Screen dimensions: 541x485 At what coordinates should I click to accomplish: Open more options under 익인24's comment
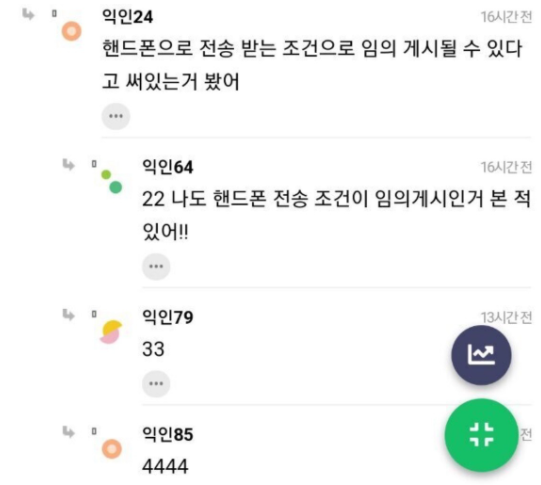(x=116, y=116)
